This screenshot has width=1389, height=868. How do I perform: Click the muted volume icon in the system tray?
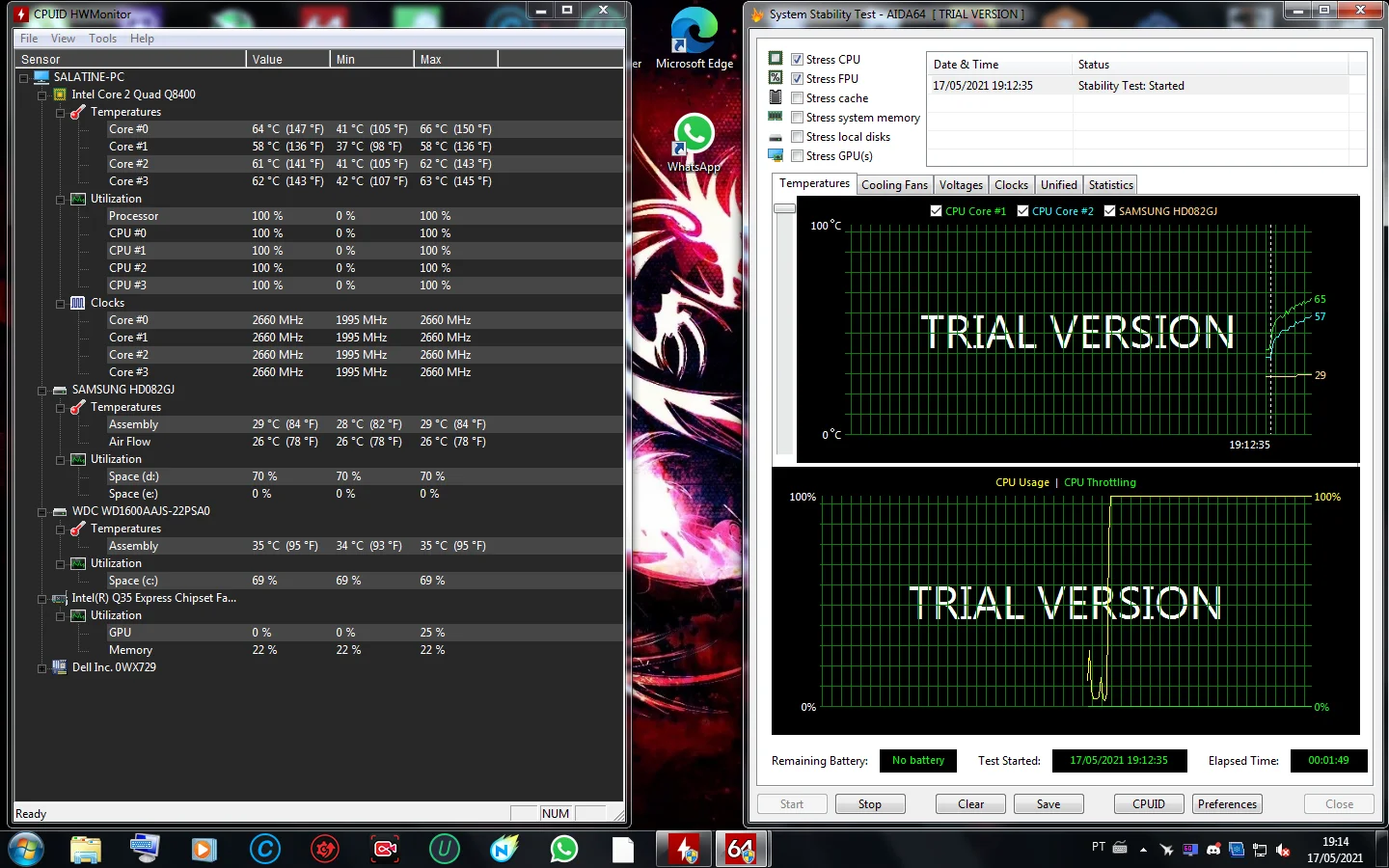click(x=1283, y=850)
